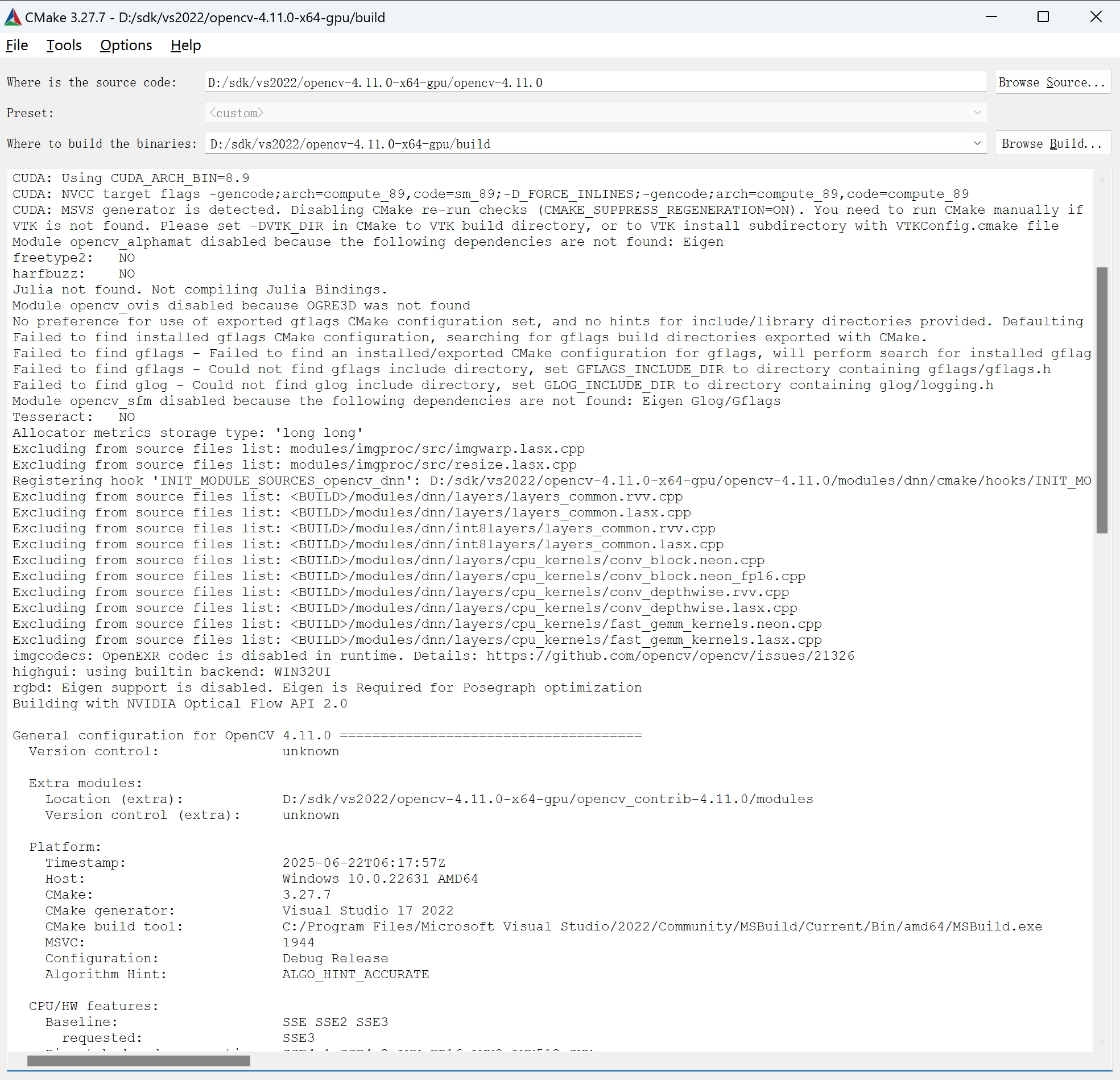Expand the build directory history dropdown
This screenshot has height=1080, width=1120.
[977, 143]
